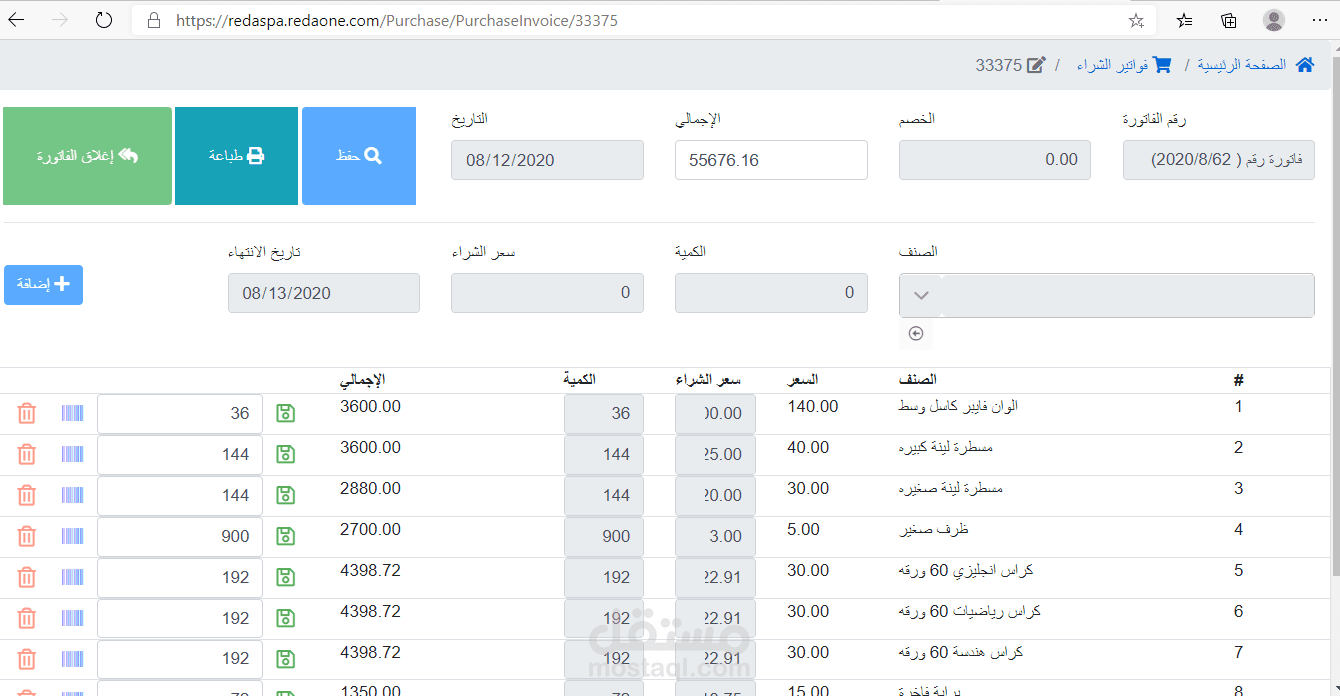The height and width of the screenshot is (696, 1340).
Task: Click gray الكمية cell 144 in row 2
Action: [x=604, y=455]
